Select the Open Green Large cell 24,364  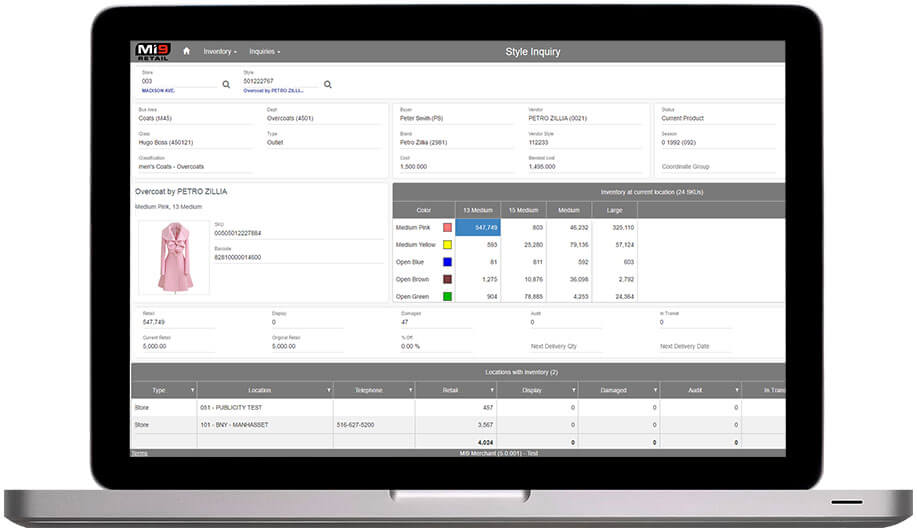615,296
